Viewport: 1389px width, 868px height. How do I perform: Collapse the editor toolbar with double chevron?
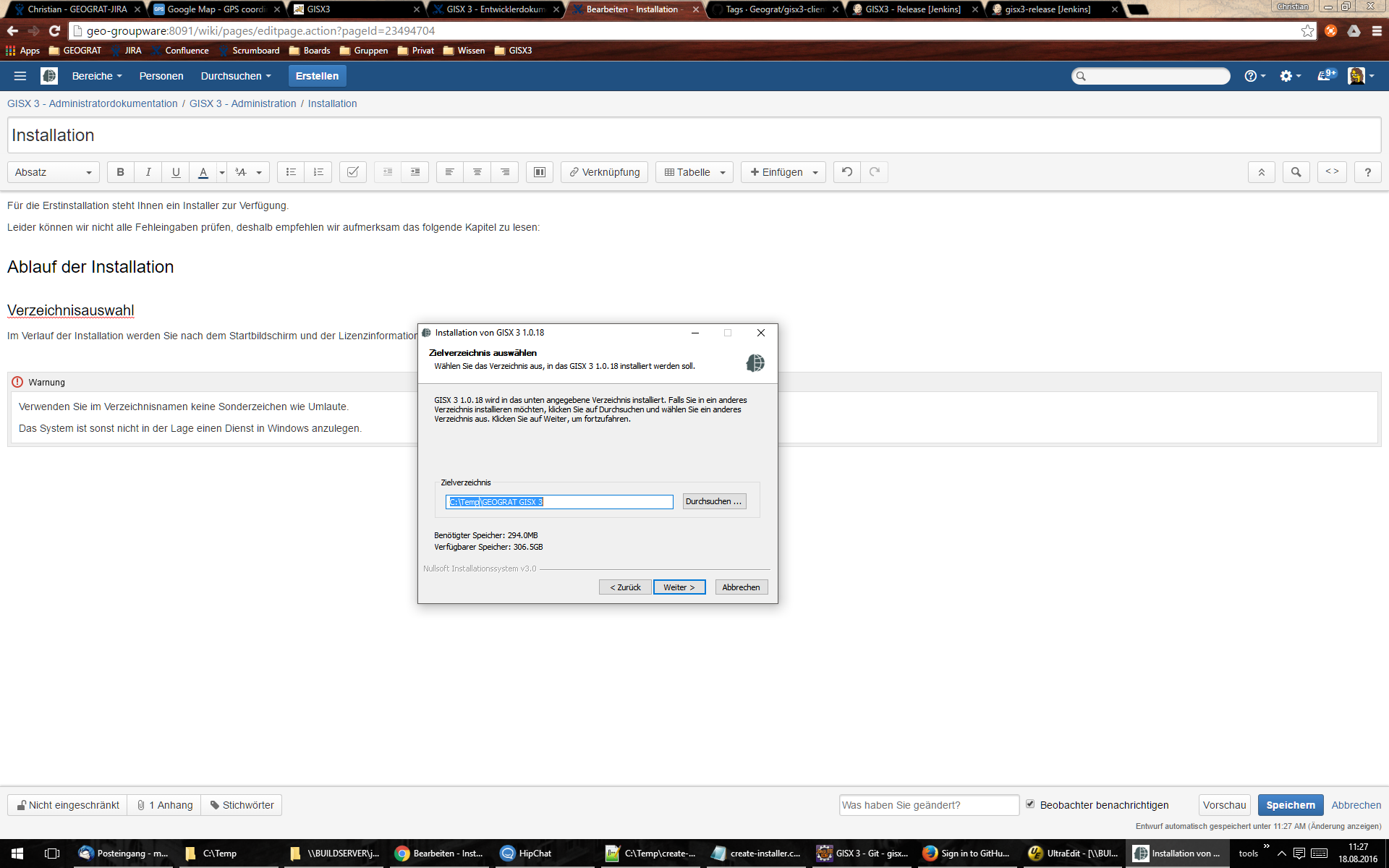[x=1262, y=172]
